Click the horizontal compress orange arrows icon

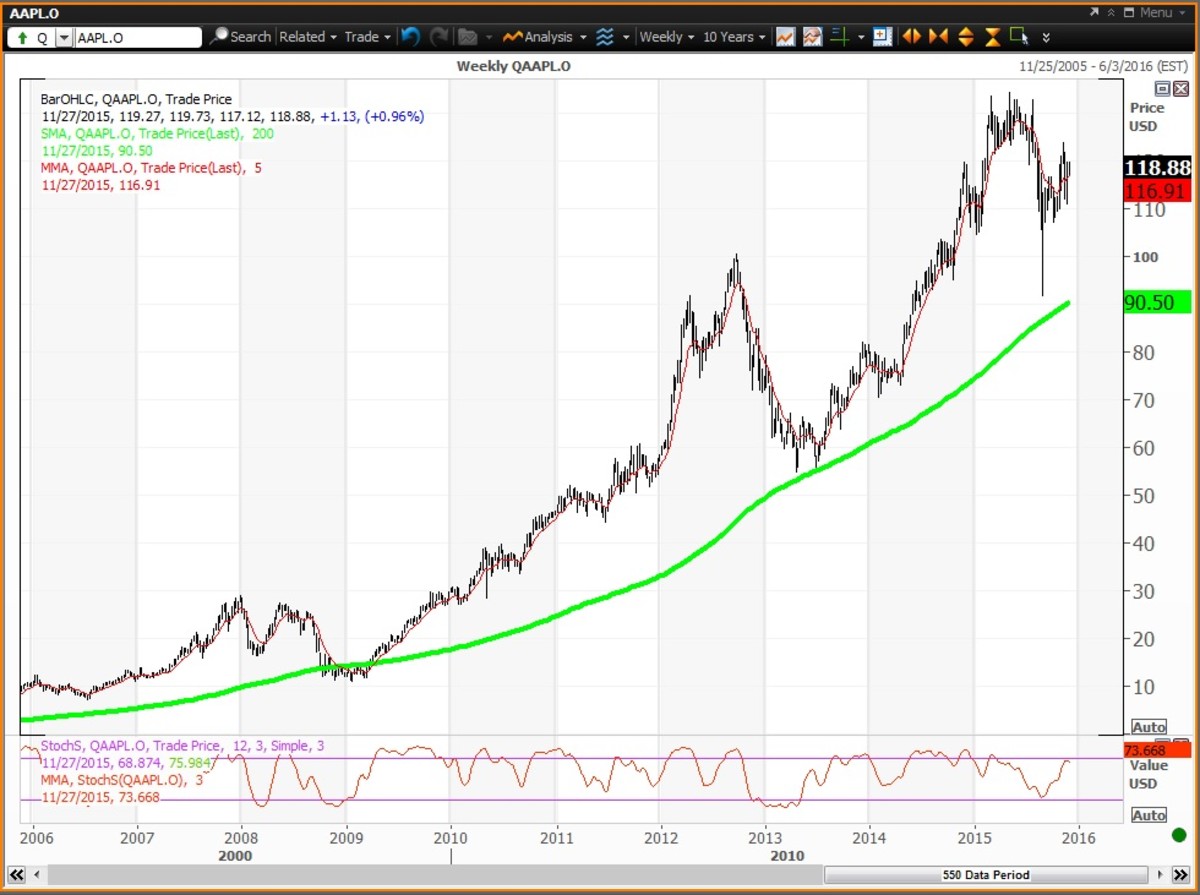[938, 37]
